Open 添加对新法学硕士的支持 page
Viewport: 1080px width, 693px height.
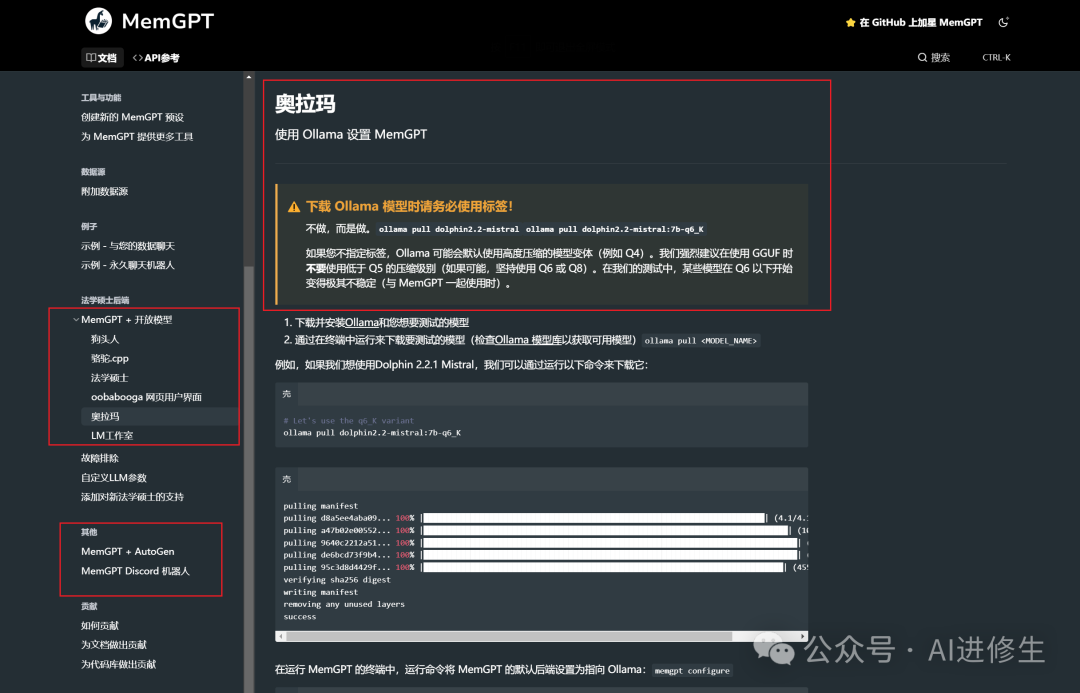coord(132,497)
